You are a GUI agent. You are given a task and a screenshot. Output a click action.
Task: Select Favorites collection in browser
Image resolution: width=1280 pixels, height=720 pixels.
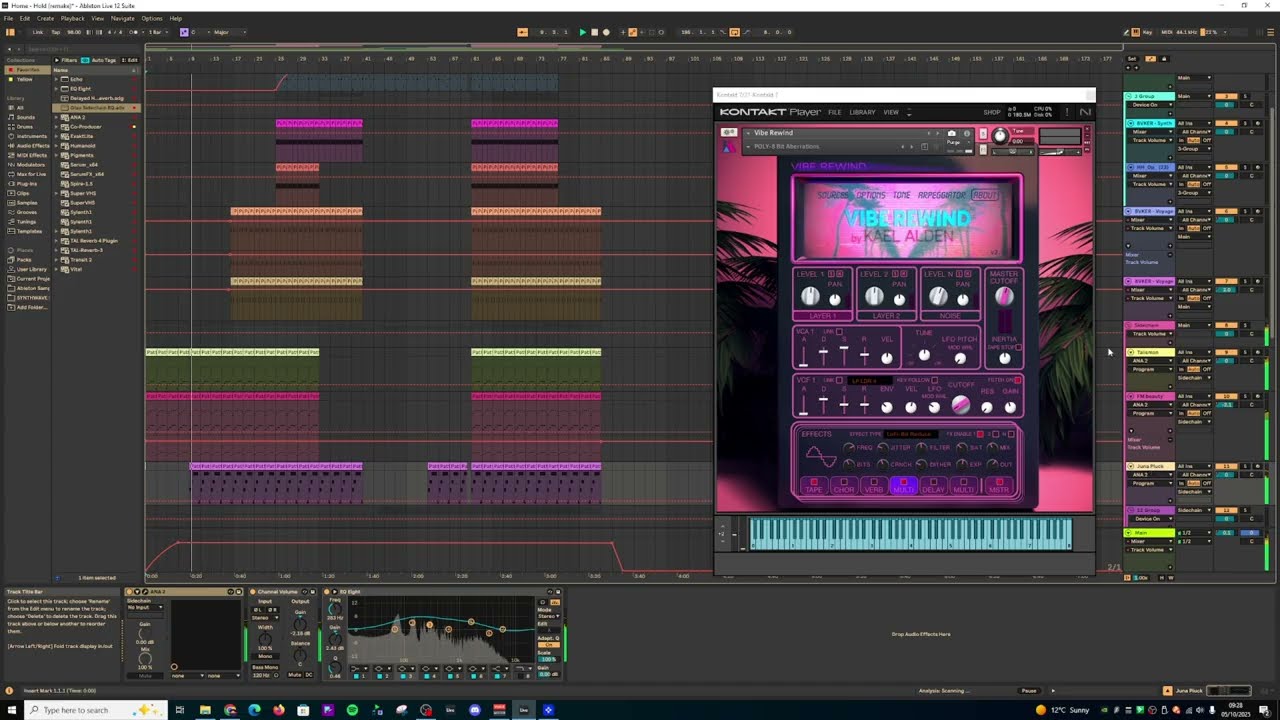(x=26, y=70)
